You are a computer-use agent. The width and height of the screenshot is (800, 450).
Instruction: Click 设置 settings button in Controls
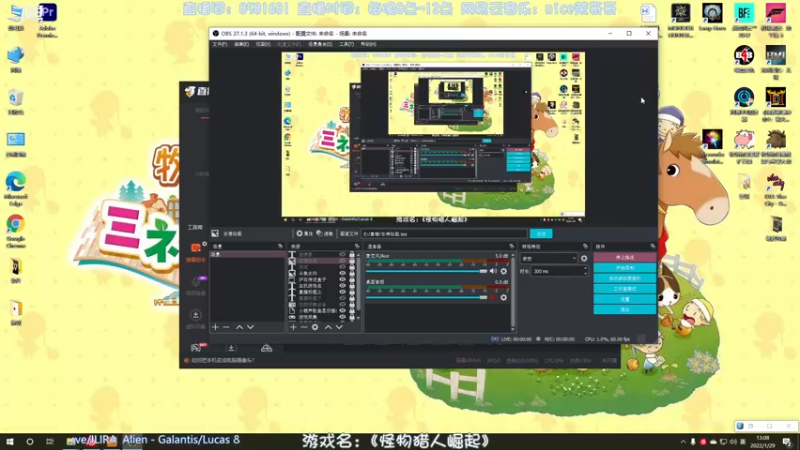pyautogui.click(x=624, y=299)
